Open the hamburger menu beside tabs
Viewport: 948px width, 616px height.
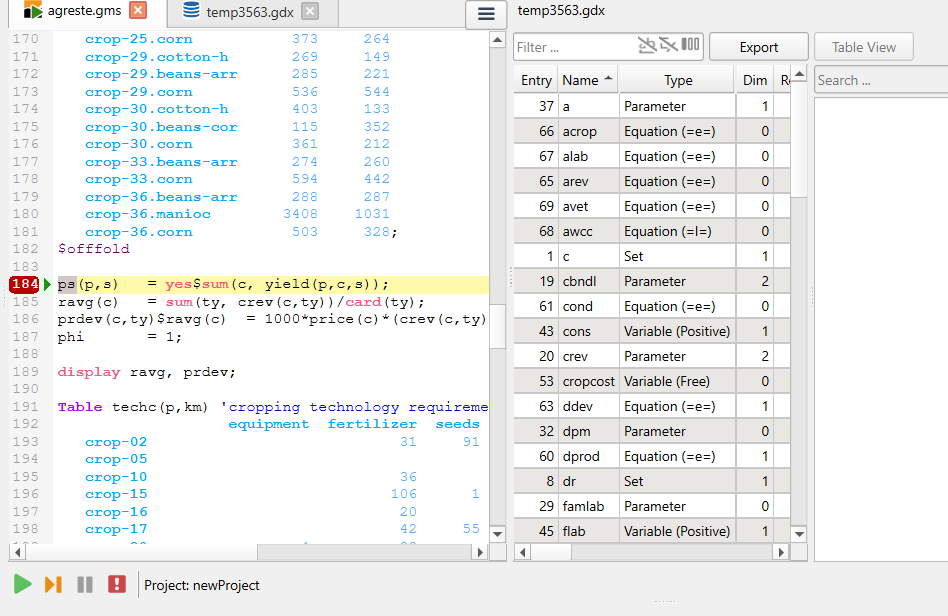coord(487,13)
